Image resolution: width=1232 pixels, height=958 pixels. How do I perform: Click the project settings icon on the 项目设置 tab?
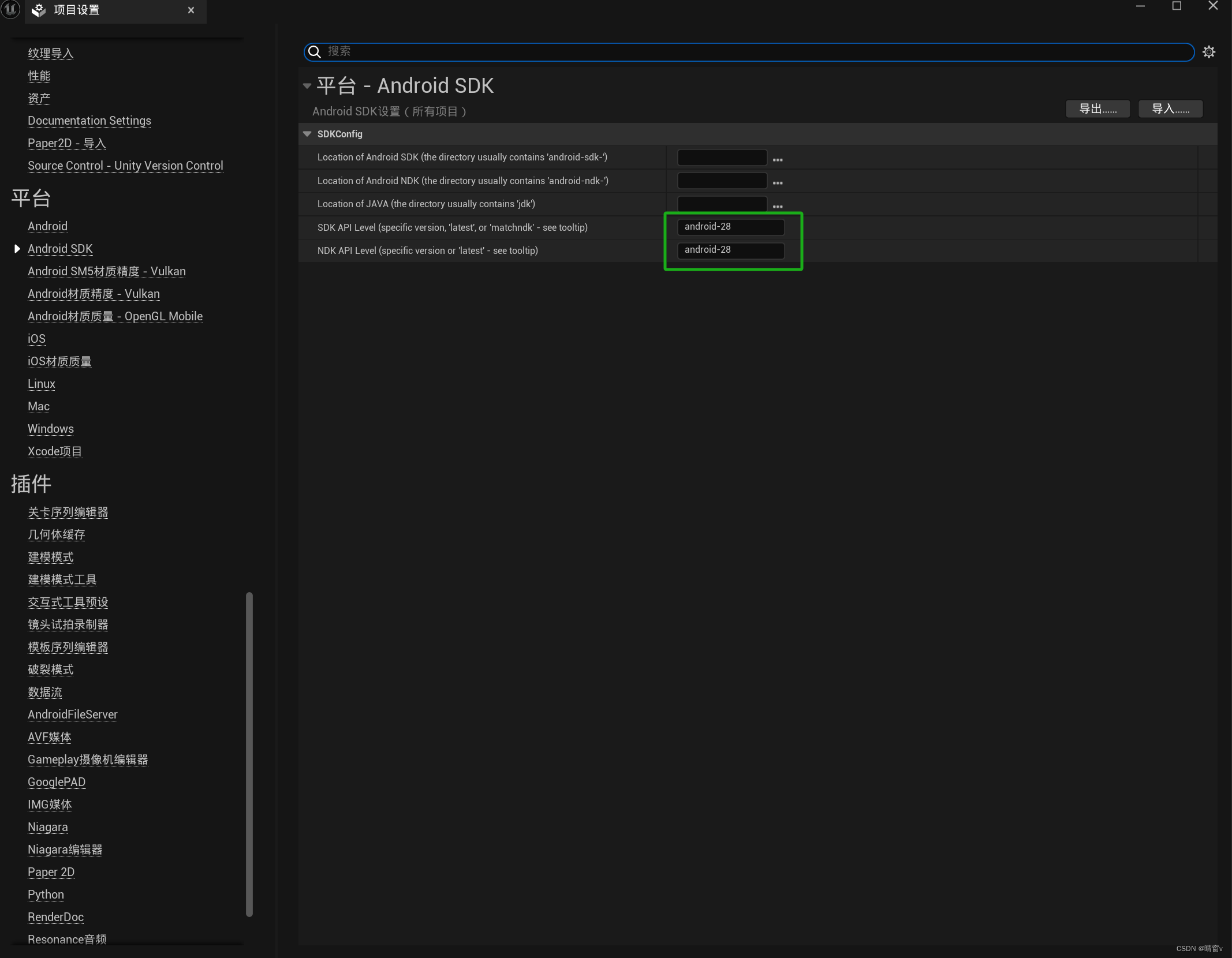click(x=38, y=10)
